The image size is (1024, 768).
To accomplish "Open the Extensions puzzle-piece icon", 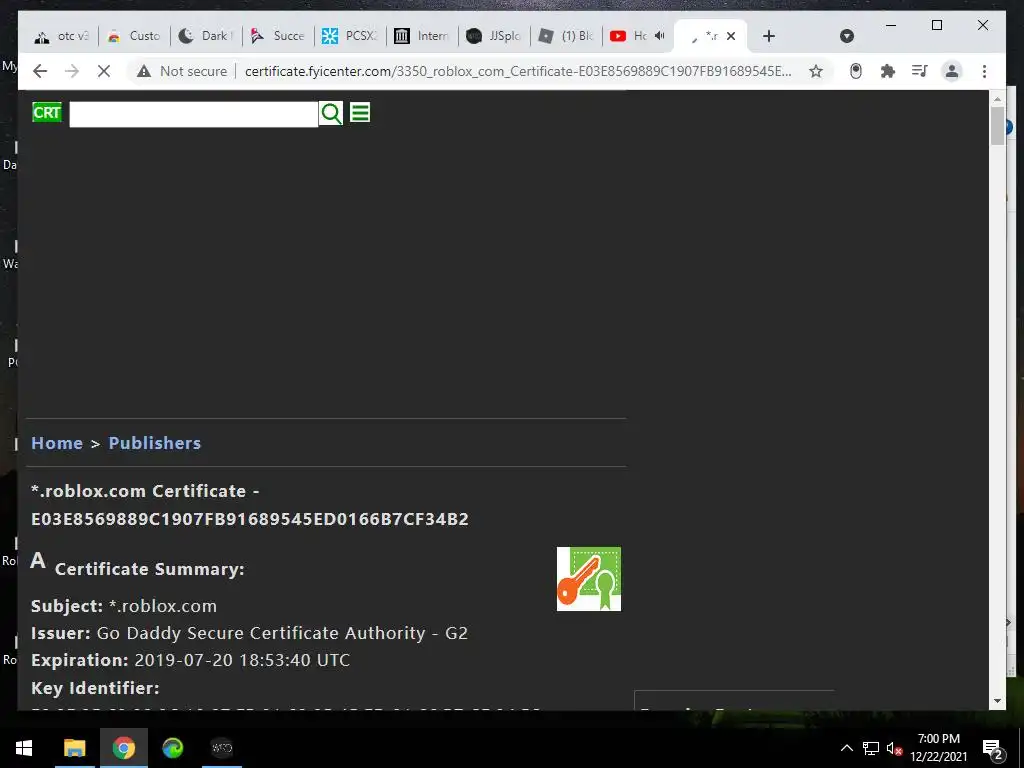I will [888, 71].
